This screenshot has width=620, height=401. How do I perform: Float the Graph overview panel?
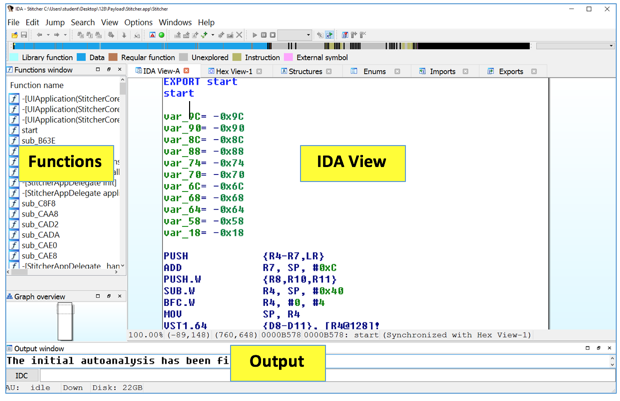109,297
